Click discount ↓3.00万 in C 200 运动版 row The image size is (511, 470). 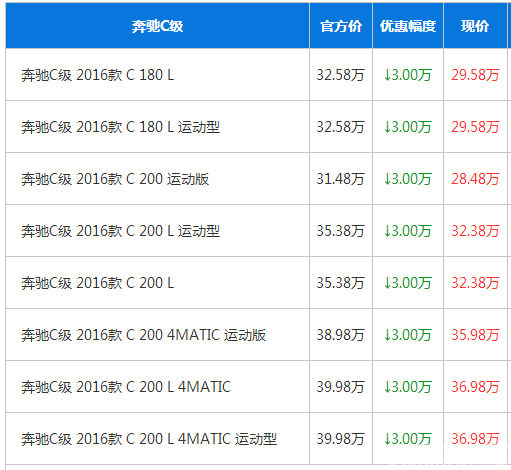point(408,179)
